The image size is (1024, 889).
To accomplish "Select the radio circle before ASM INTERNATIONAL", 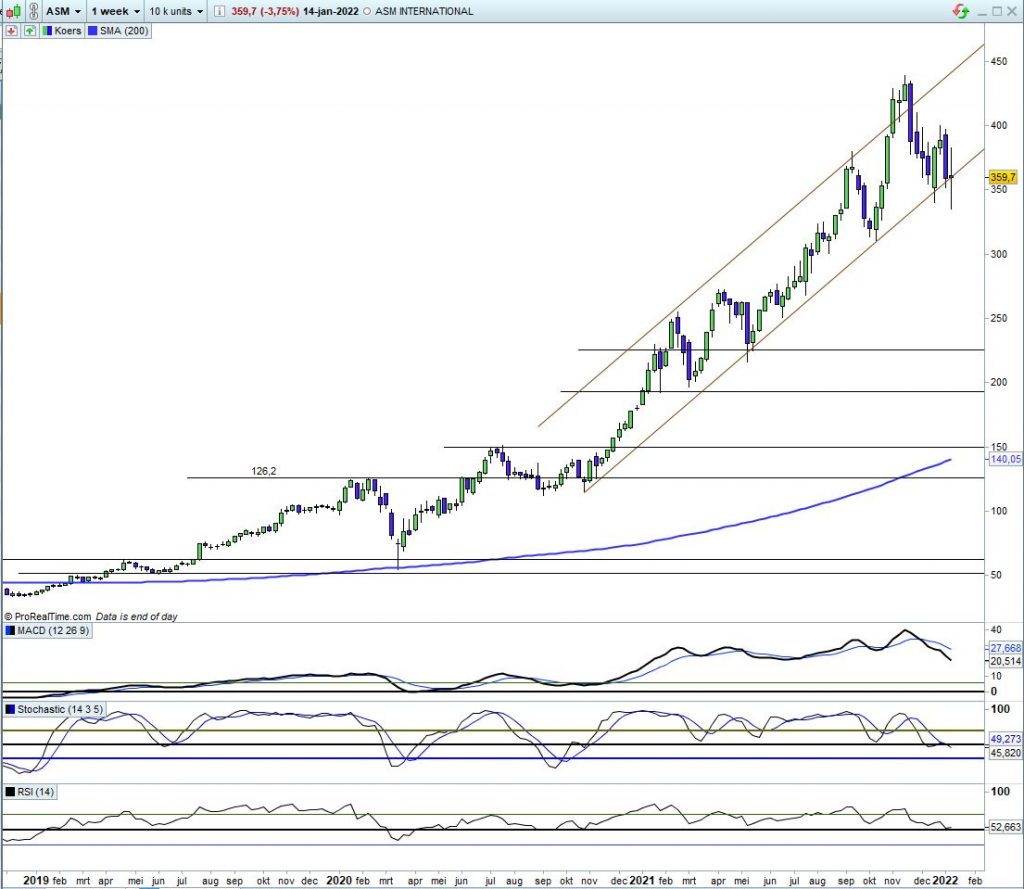I will click(367, 12).
